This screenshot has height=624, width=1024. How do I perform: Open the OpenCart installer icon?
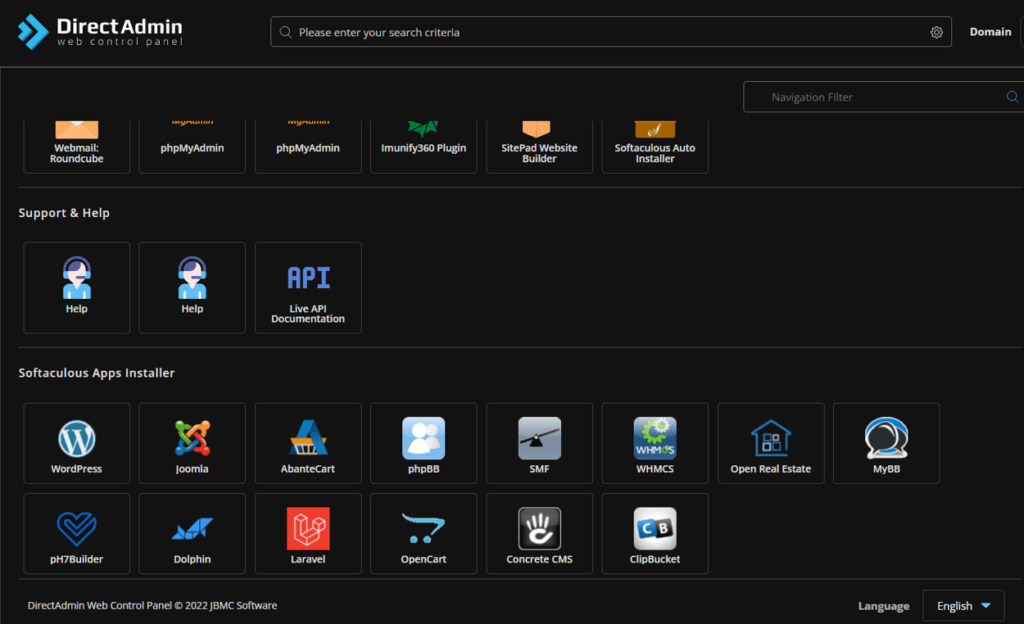(423, 533)
